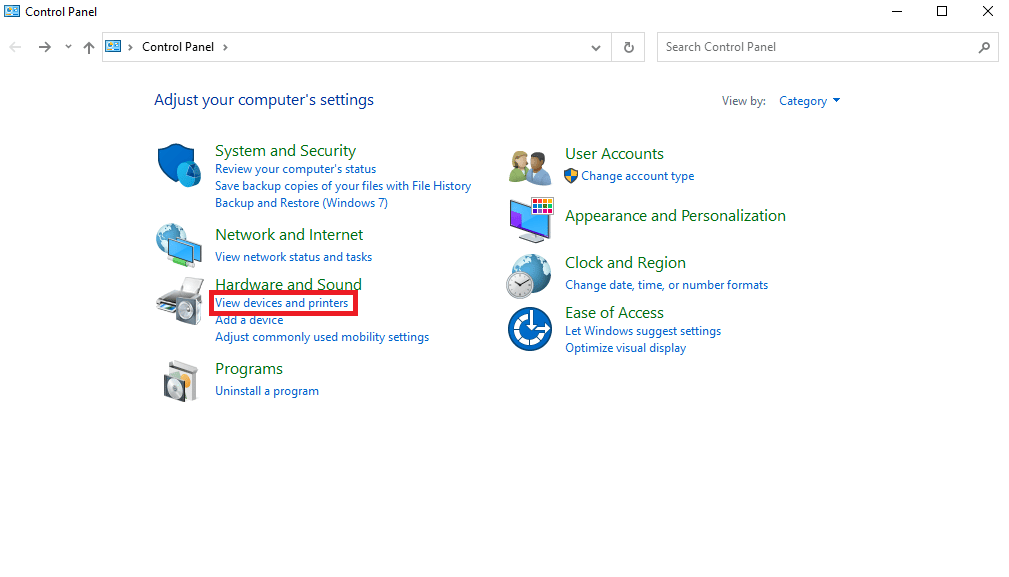Image resolution: width=1009 pixels, height=577 pixels.
Task: Open the address bar history dropdown
Action: [596, 47]
